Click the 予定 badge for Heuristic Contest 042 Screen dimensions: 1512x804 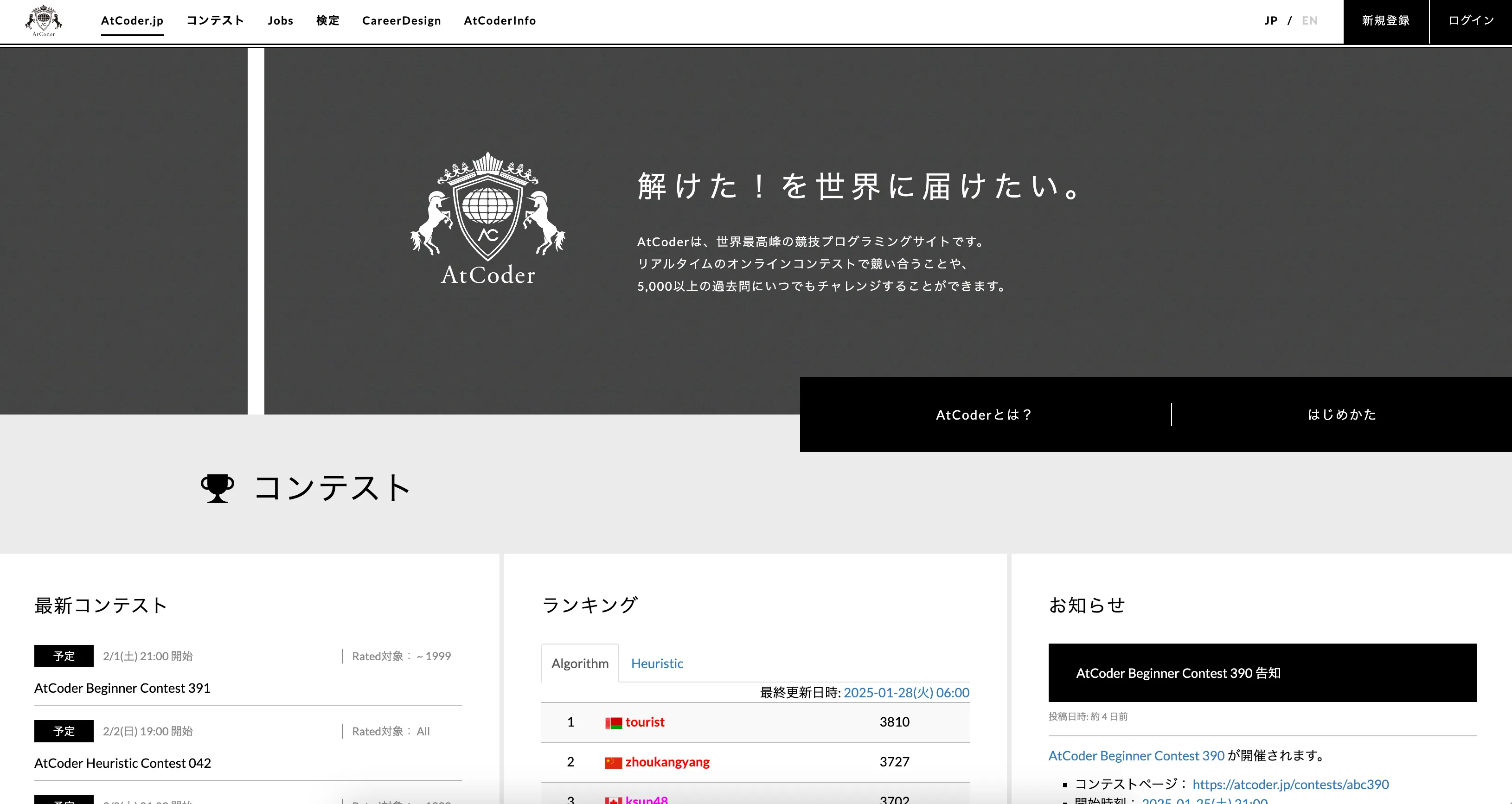(64, 731)
